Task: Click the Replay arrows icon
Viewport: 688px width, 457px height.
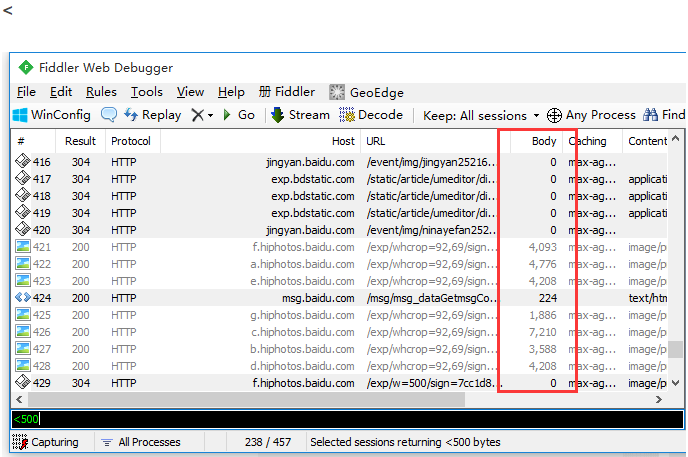Action: (x=131, y=114)
